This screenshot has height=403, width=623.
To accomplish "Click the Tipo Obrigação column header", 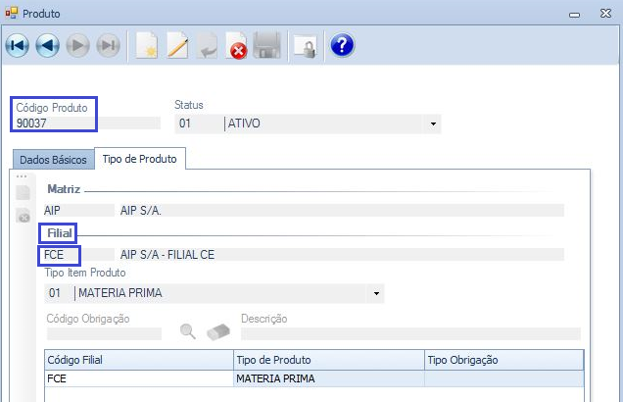I will click(504, 360).
